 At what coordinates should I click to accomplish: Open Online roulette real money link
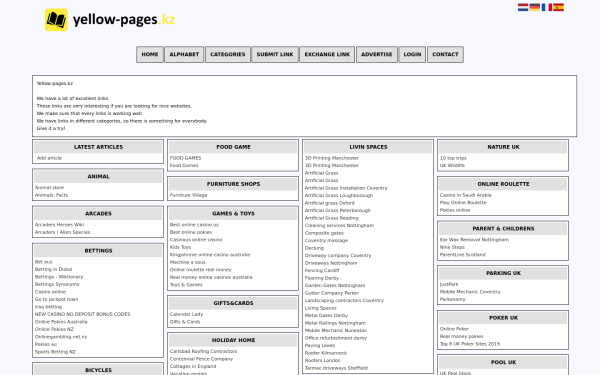[x=201, y=270]
